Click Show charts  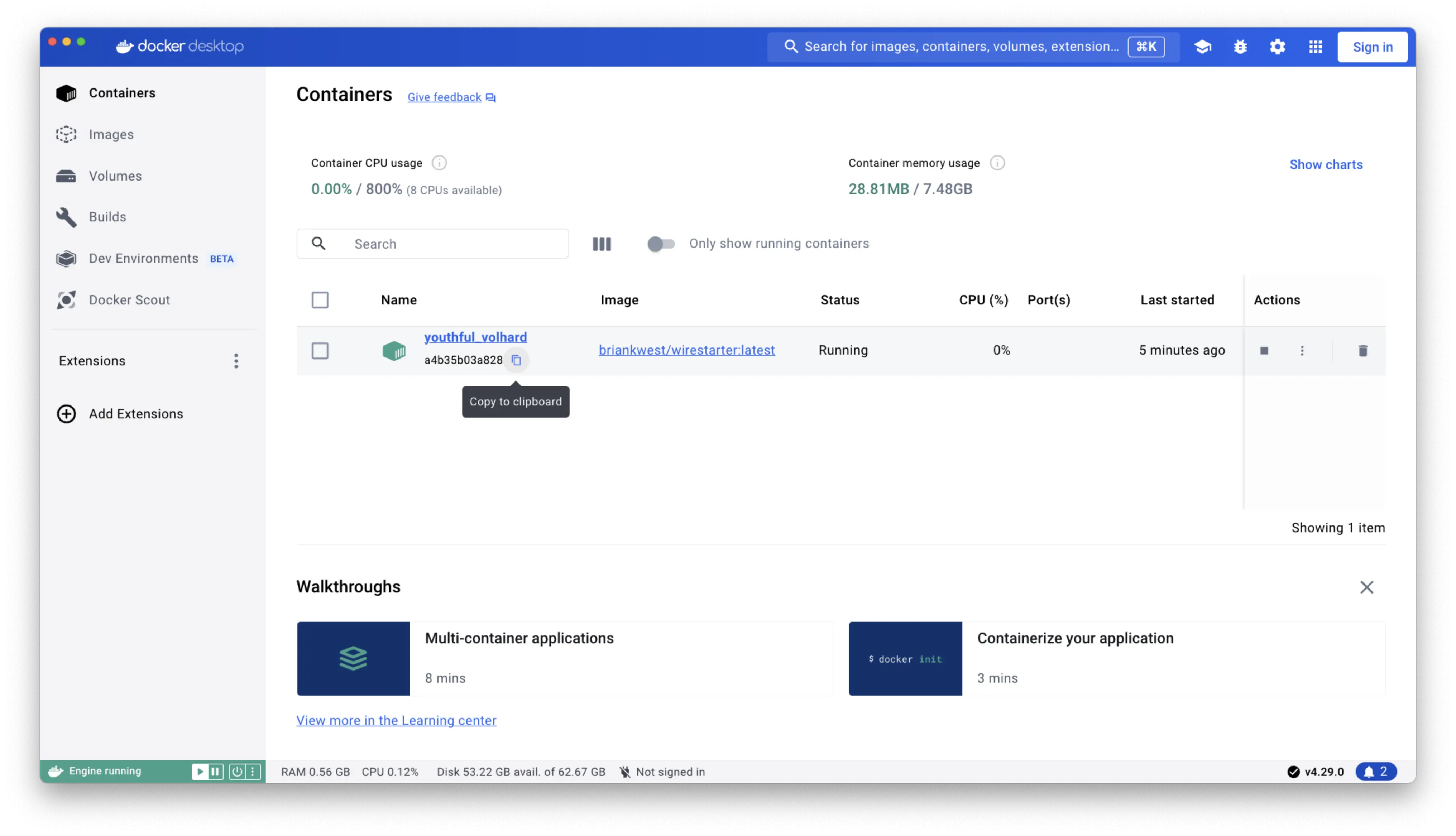point(1326,164)
